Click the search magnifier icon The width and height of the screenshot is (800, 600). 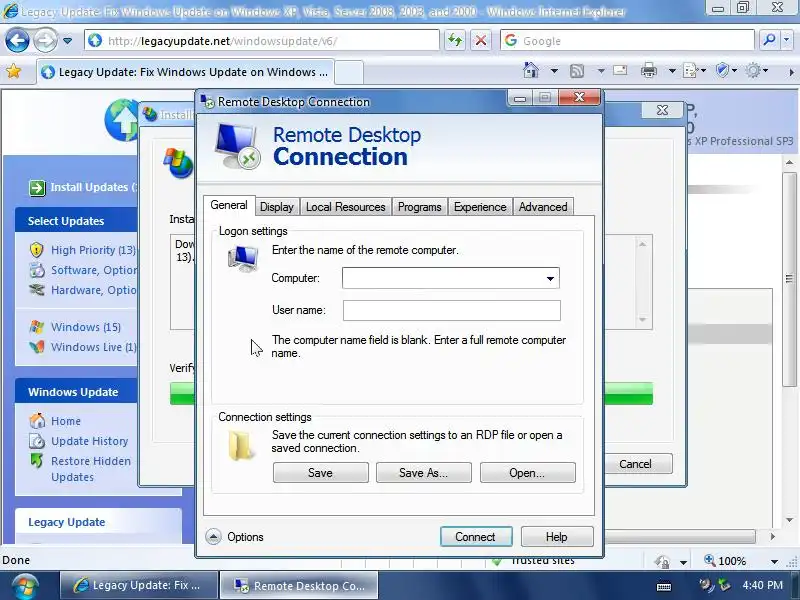[x=769, y=40]
